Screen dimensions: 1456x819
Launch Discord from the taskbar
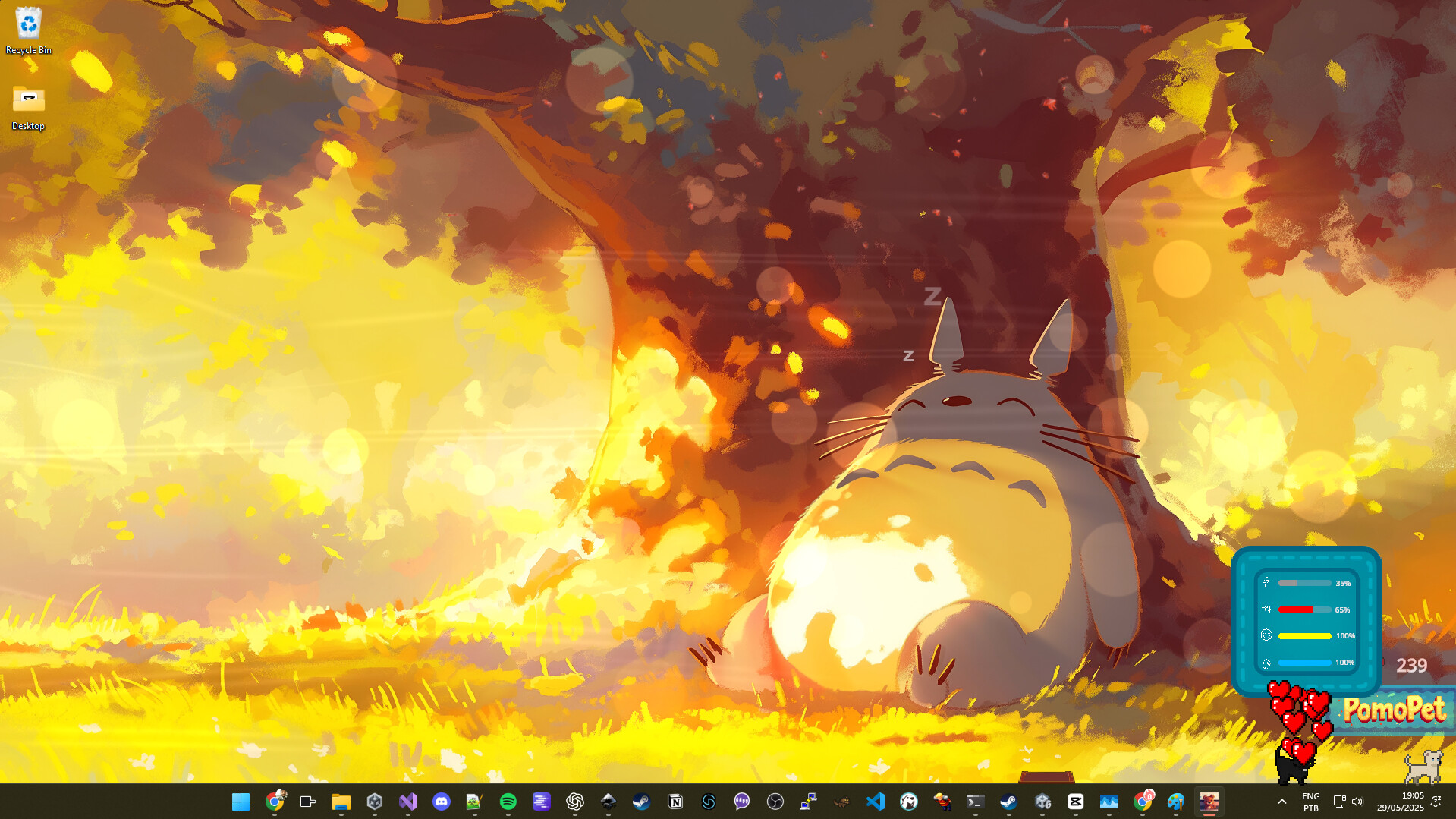click(x=442, y=802)
